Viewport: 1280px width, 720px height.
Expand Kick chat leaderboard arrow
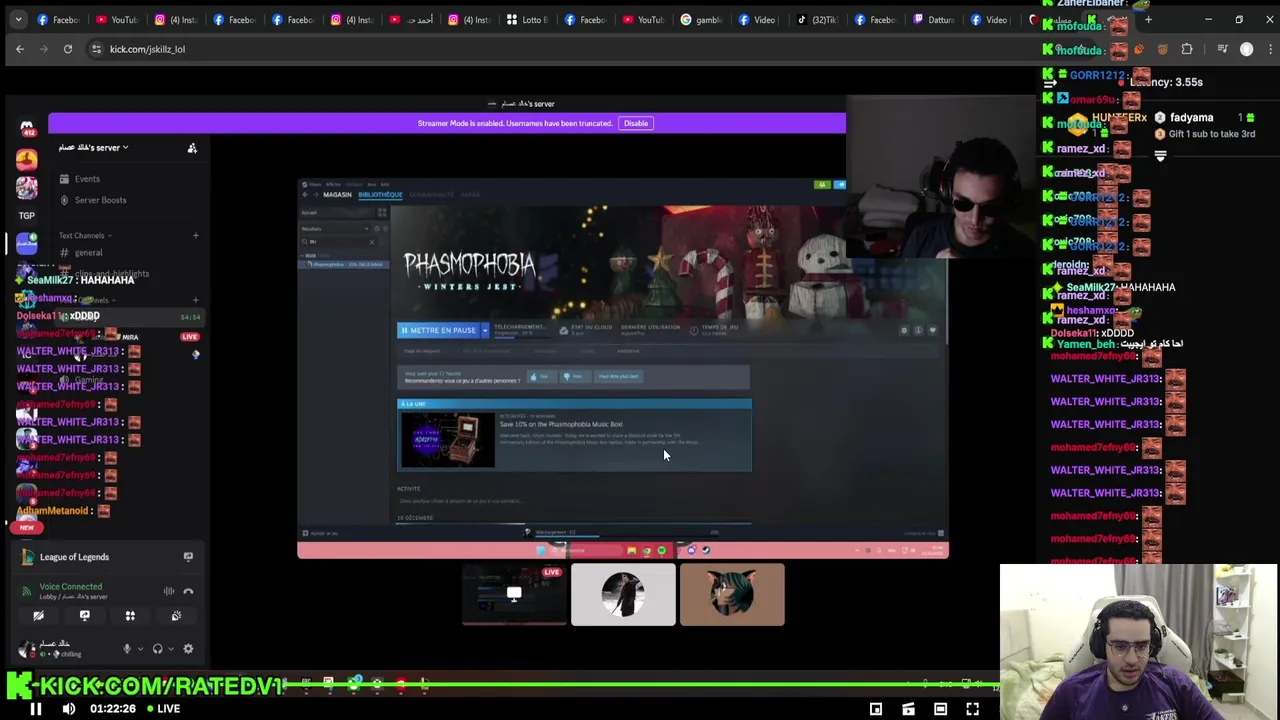click(x=1160, y=156)
